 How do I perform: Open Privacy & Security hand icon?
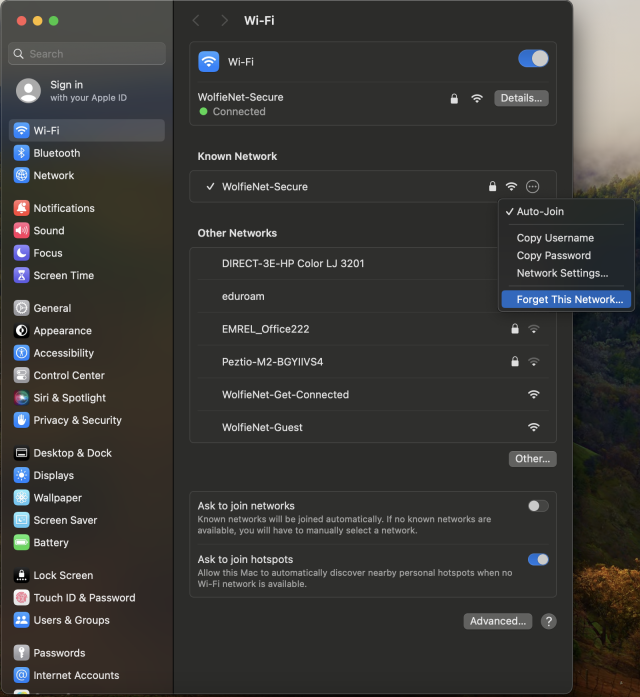(21, 420)
